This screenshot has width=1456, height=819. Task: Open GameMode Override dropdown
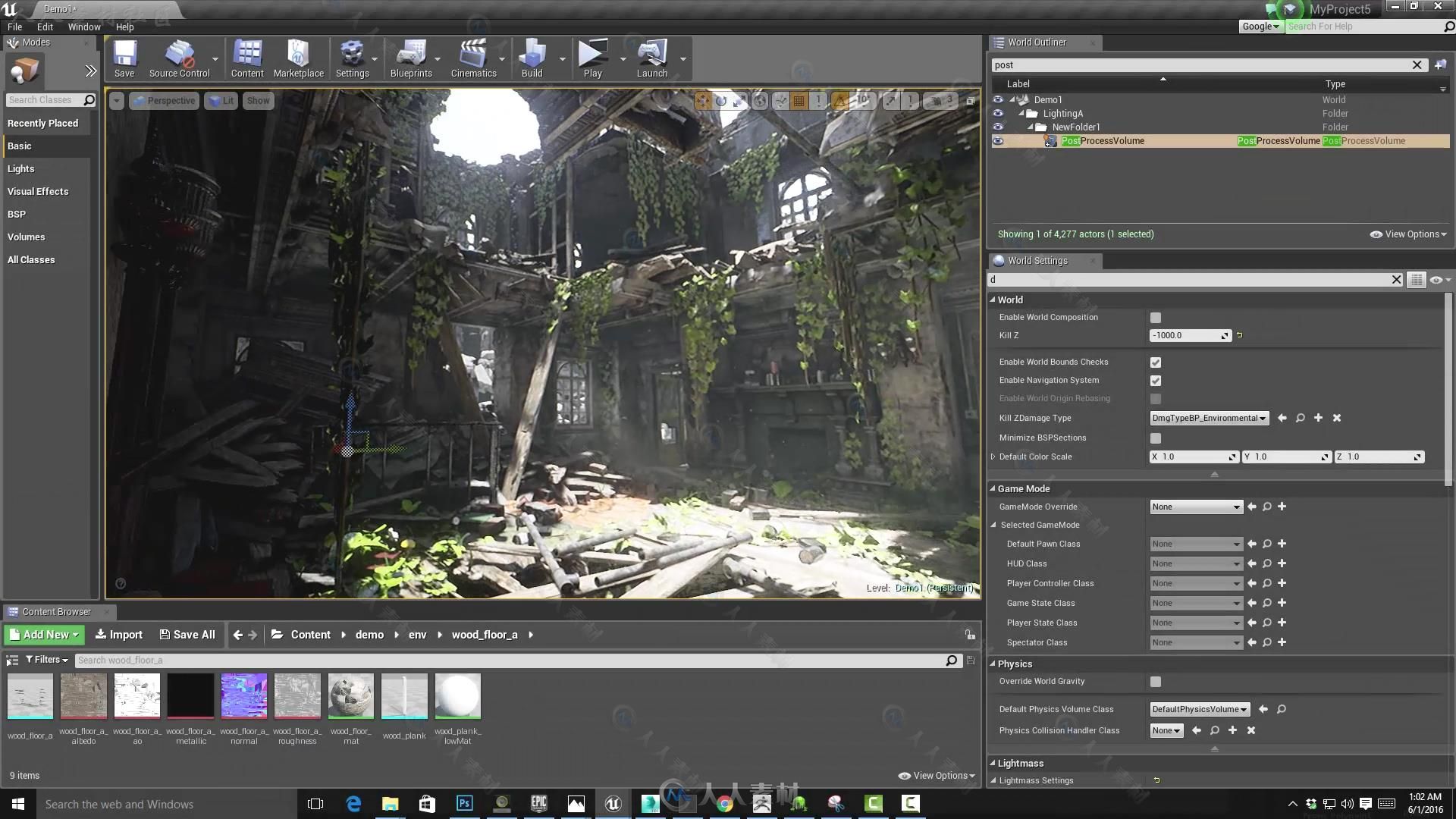[x=1196, y=507]
